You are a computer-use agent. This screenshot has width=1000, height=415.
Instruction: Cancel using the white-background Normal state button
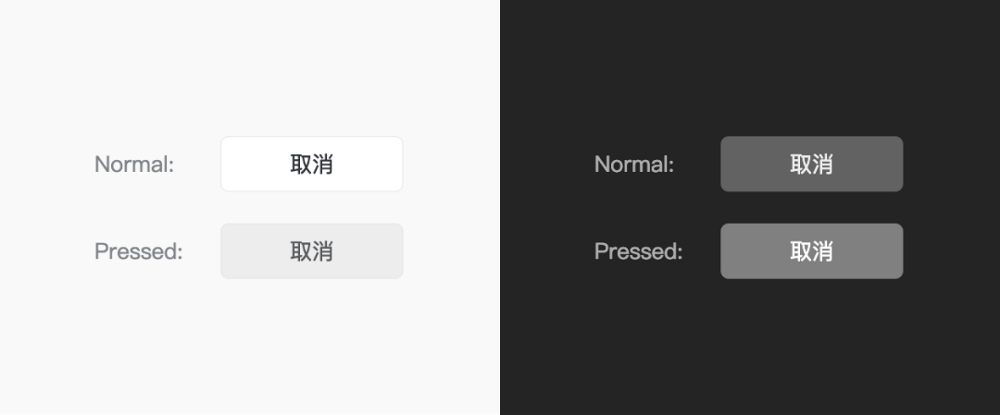(x=311, y=164)
